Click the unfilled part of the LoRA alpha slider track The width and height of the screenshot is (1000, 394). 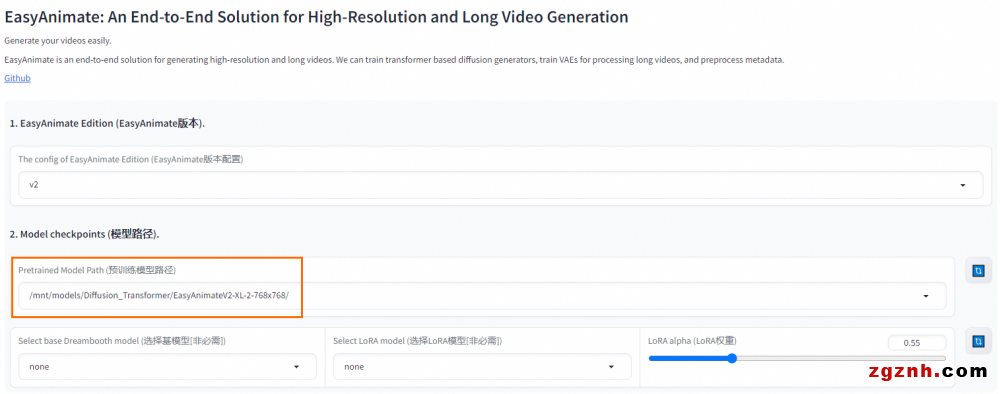coord(841,358)
